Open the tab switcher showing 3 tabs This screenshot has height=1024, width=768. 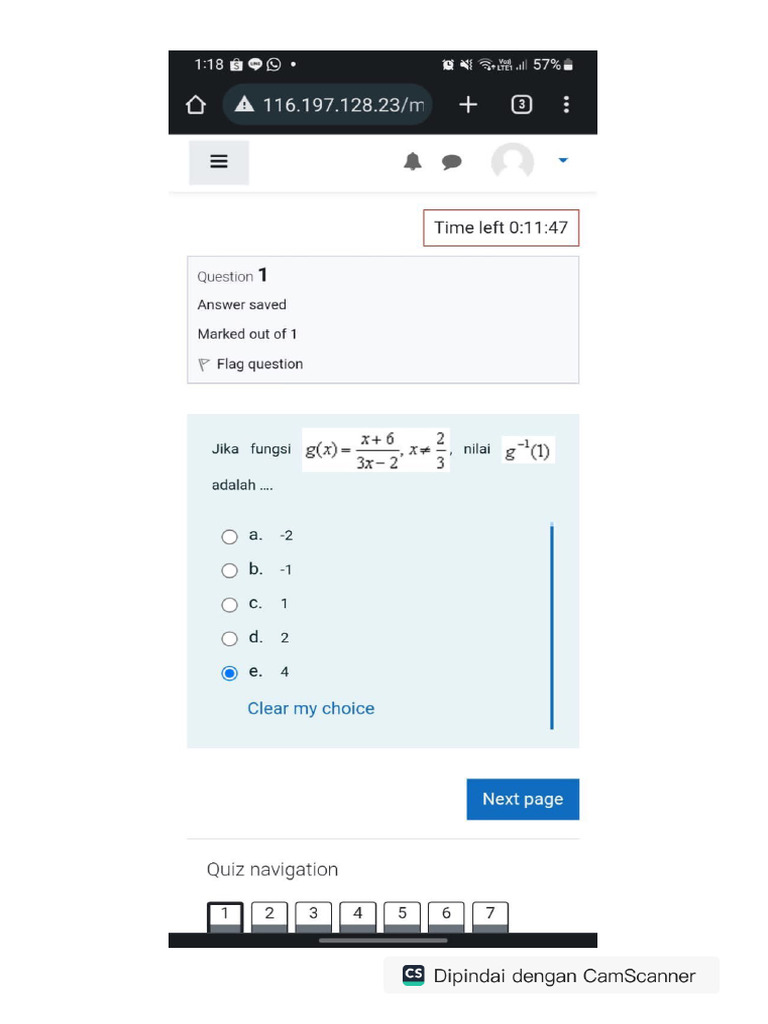[x=521, y=105]
